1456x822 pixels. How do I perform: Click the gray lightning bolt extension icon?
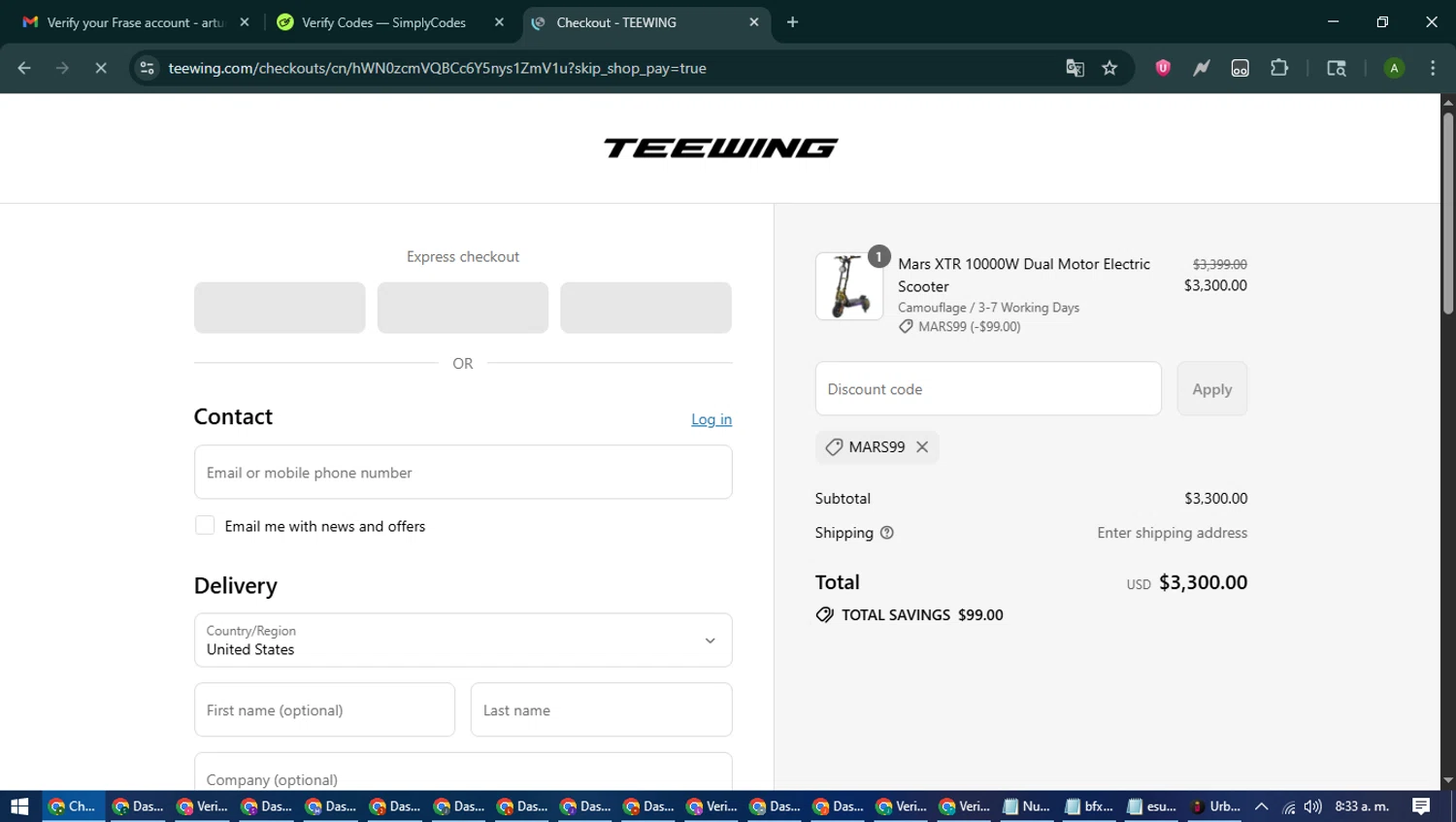(1202, 68)
